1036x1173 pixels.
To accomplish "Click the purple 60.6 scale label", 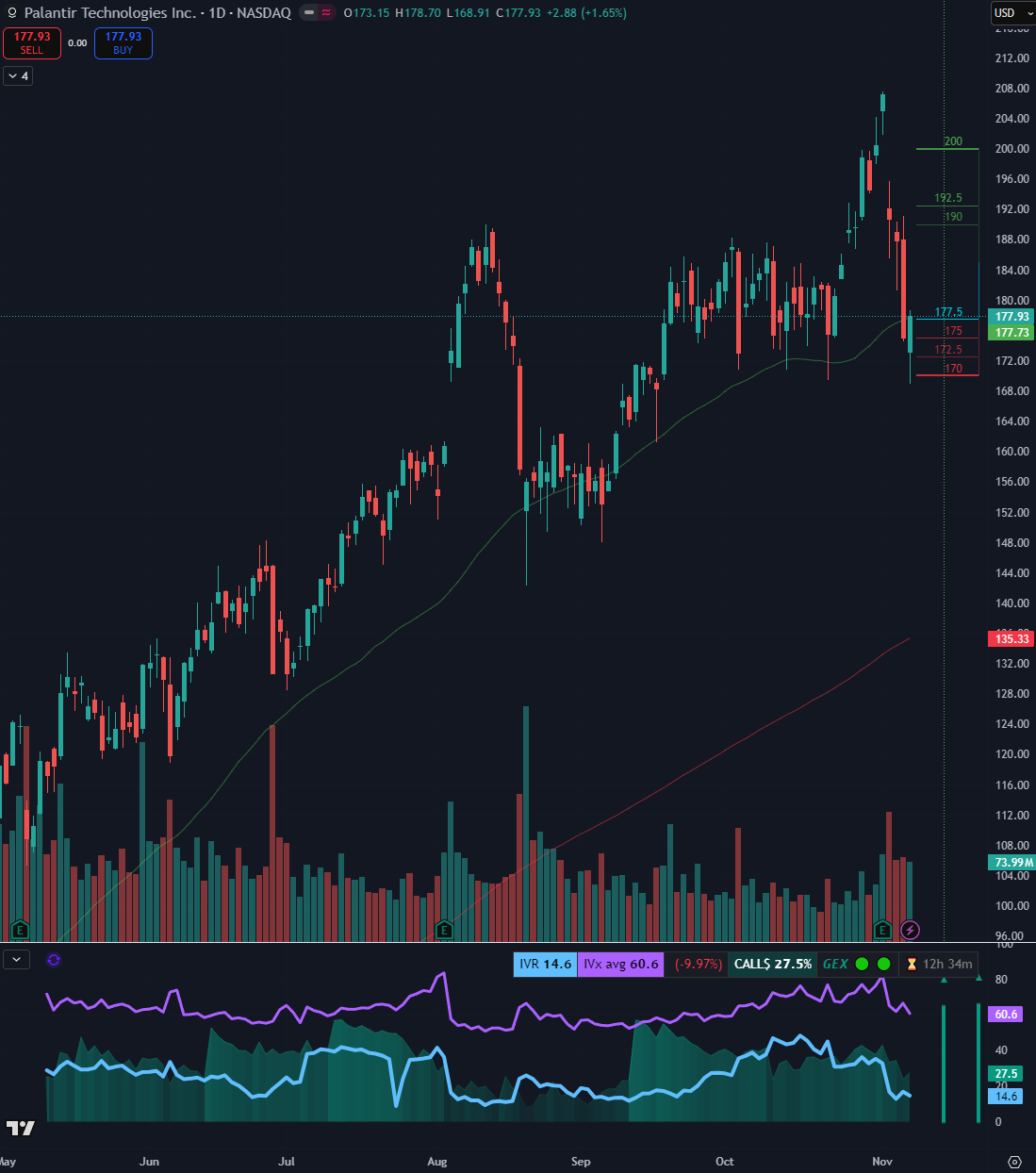I will pyautogui.click(x=1006, y=1015).
